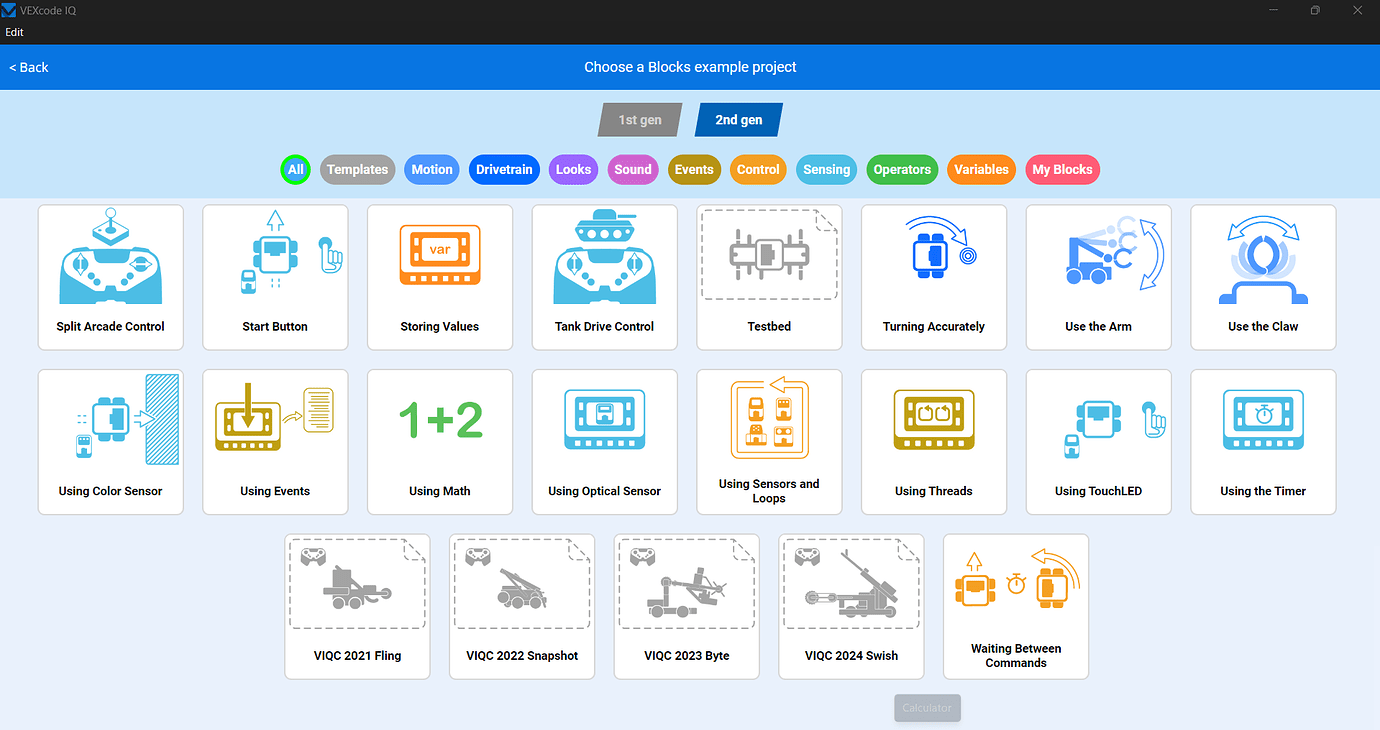
Task: Toggle the All category filter
Action: [x=295, y=169]
